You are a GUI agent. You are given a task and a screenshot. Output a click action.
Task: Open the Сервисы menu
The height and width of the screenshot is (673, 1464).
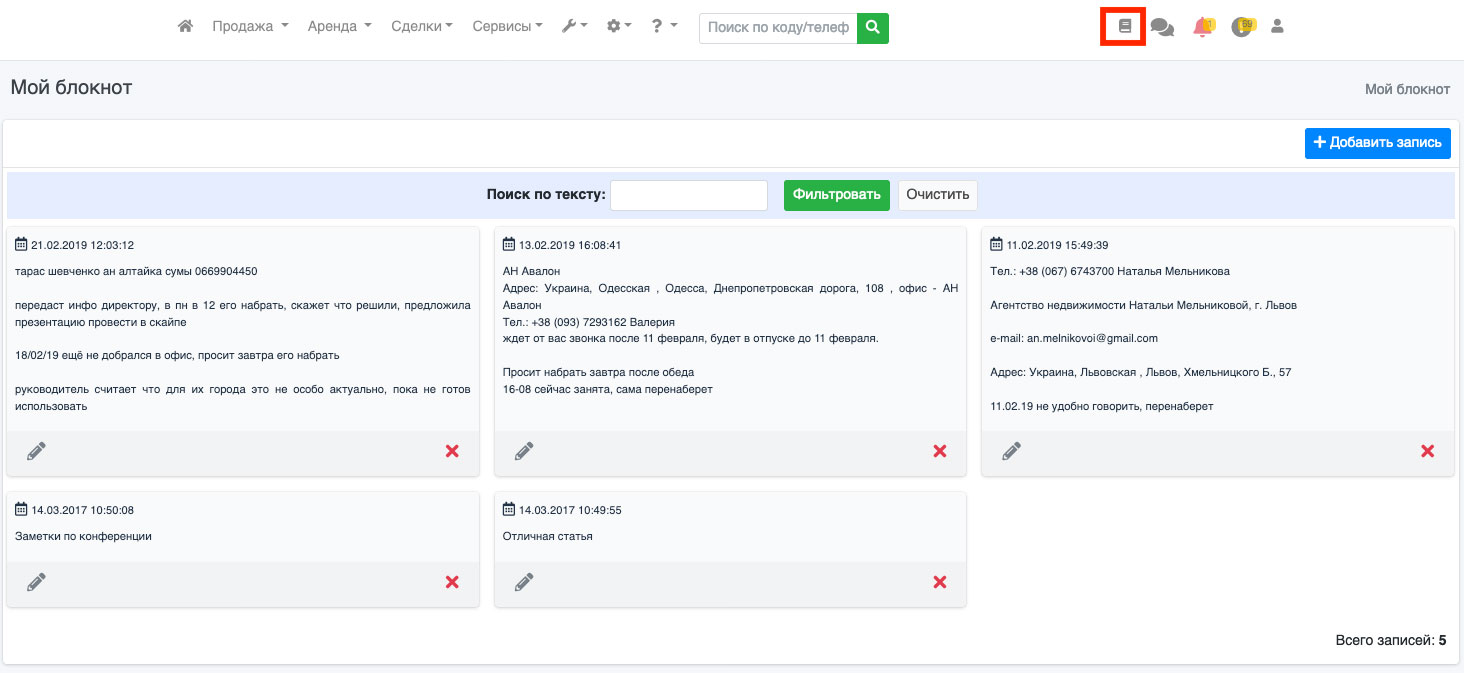(507, 27)
